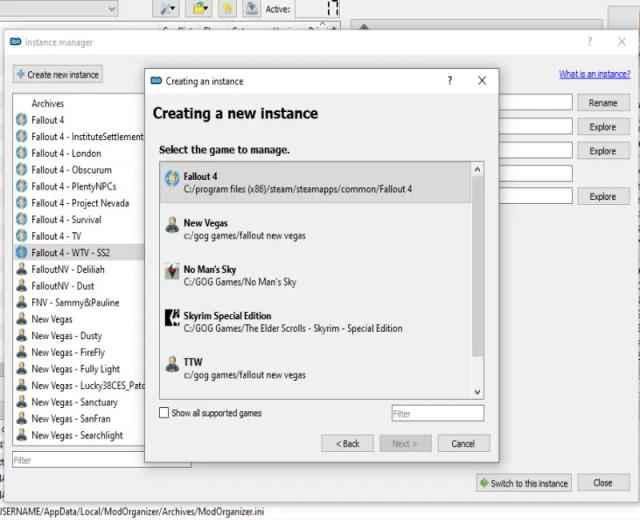
Task: Click the help question mark in Creating an instance dialog
Action: click(449, 81)
